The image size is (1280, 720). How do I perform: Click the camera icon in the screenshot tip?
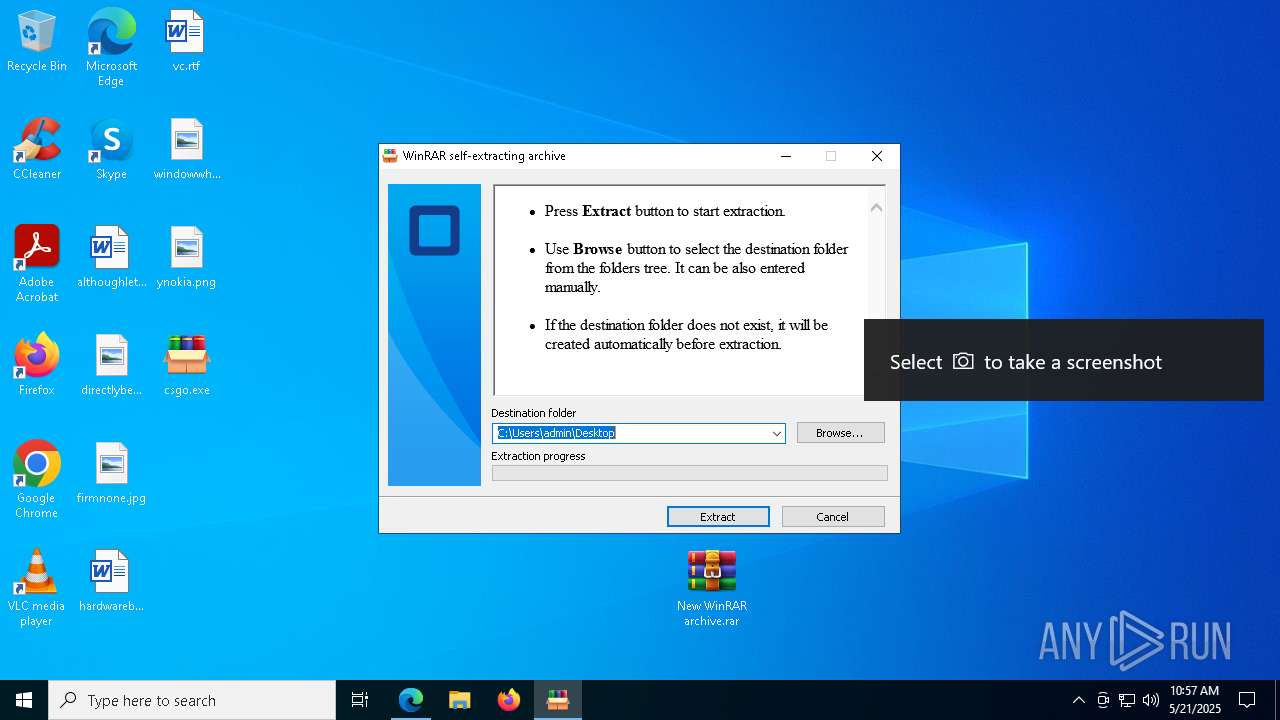(x=963, y=361)
